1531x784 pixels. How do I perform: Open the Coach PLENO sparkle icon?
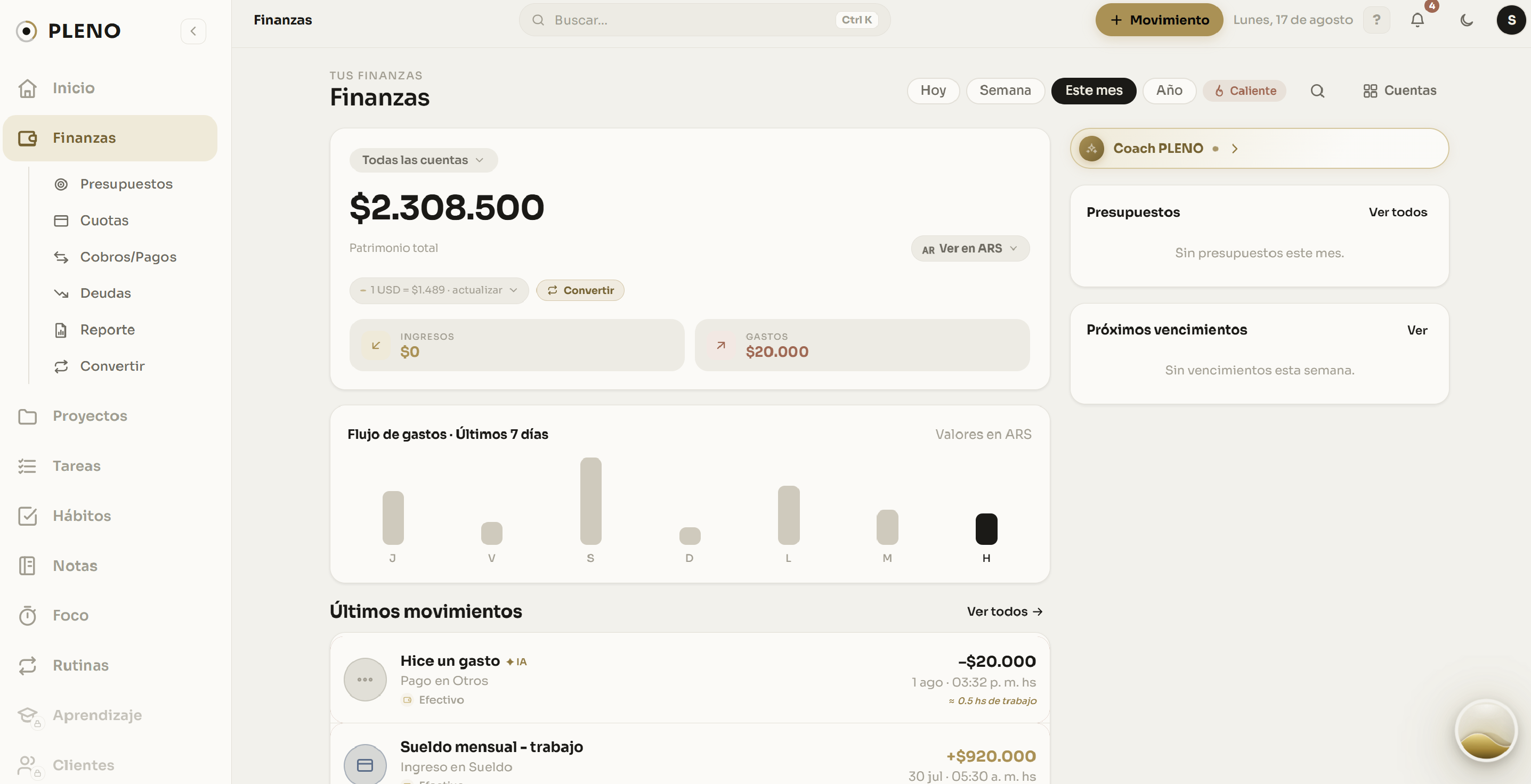point(1091,149)
